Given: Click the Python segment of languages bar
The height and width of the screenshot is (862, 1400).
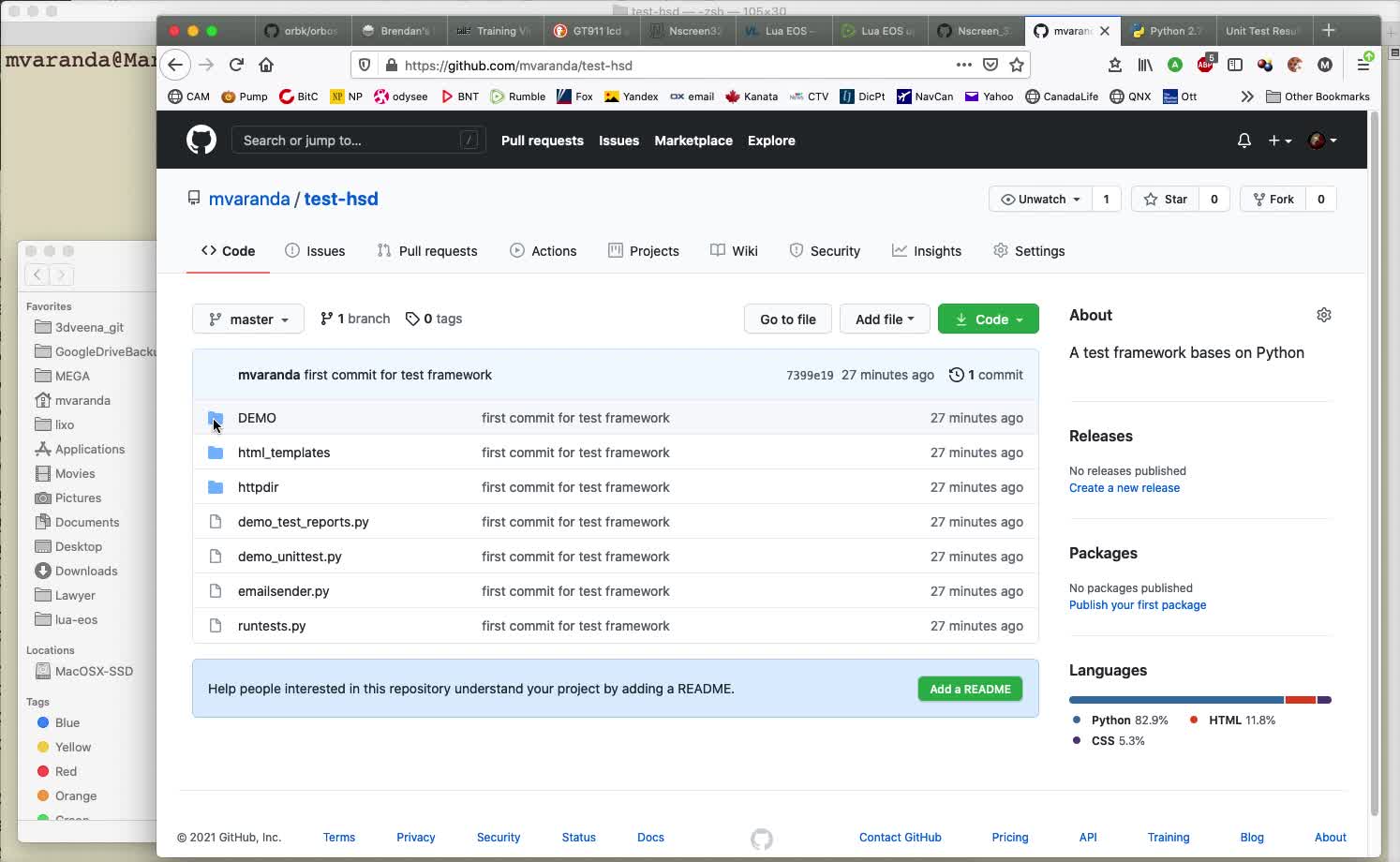Looking at the screenshot, I should pos(1176,700).
